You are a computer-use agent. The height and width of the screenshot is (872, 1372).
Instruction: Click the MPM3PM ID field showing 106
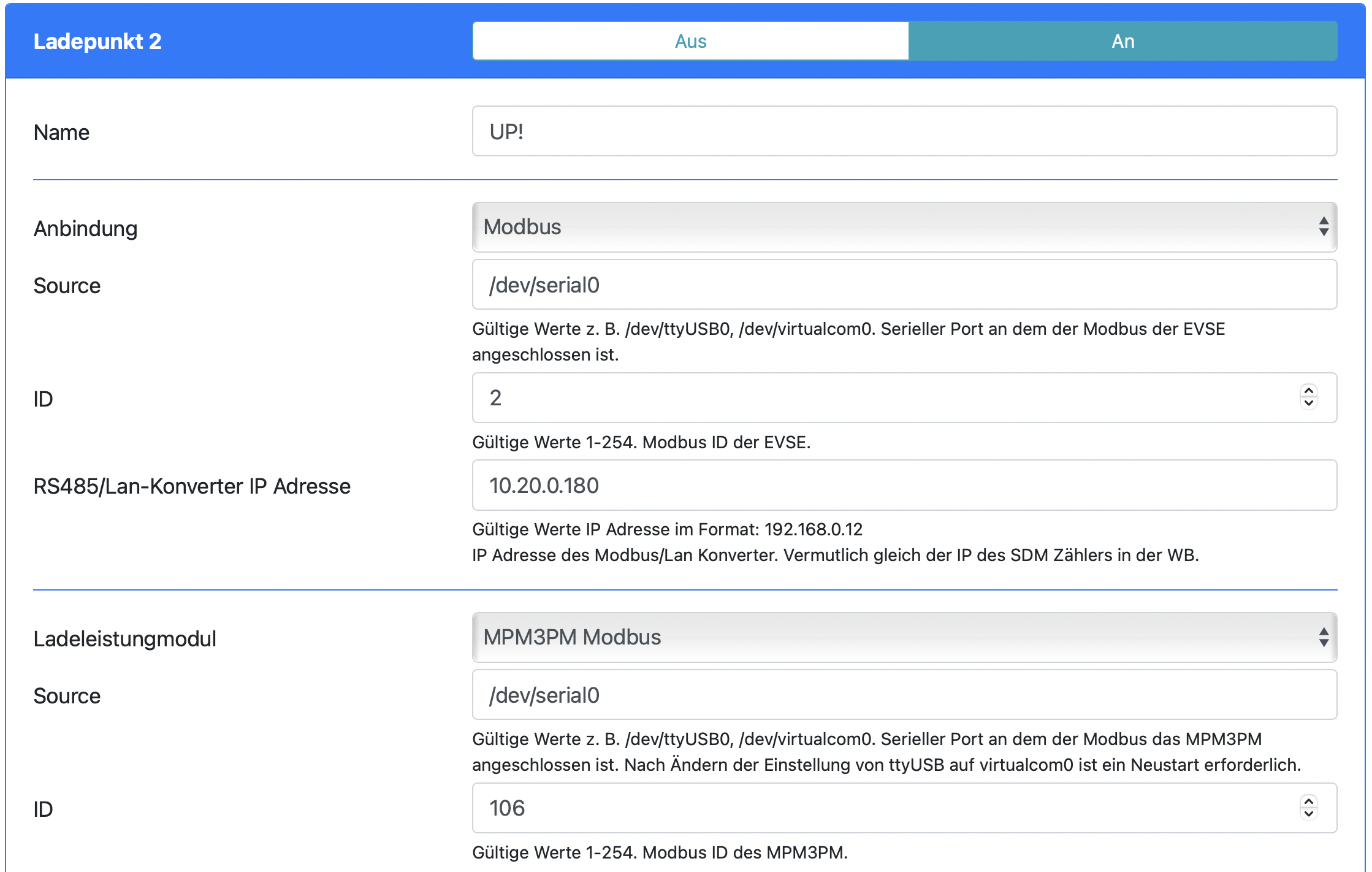(883, 808)
